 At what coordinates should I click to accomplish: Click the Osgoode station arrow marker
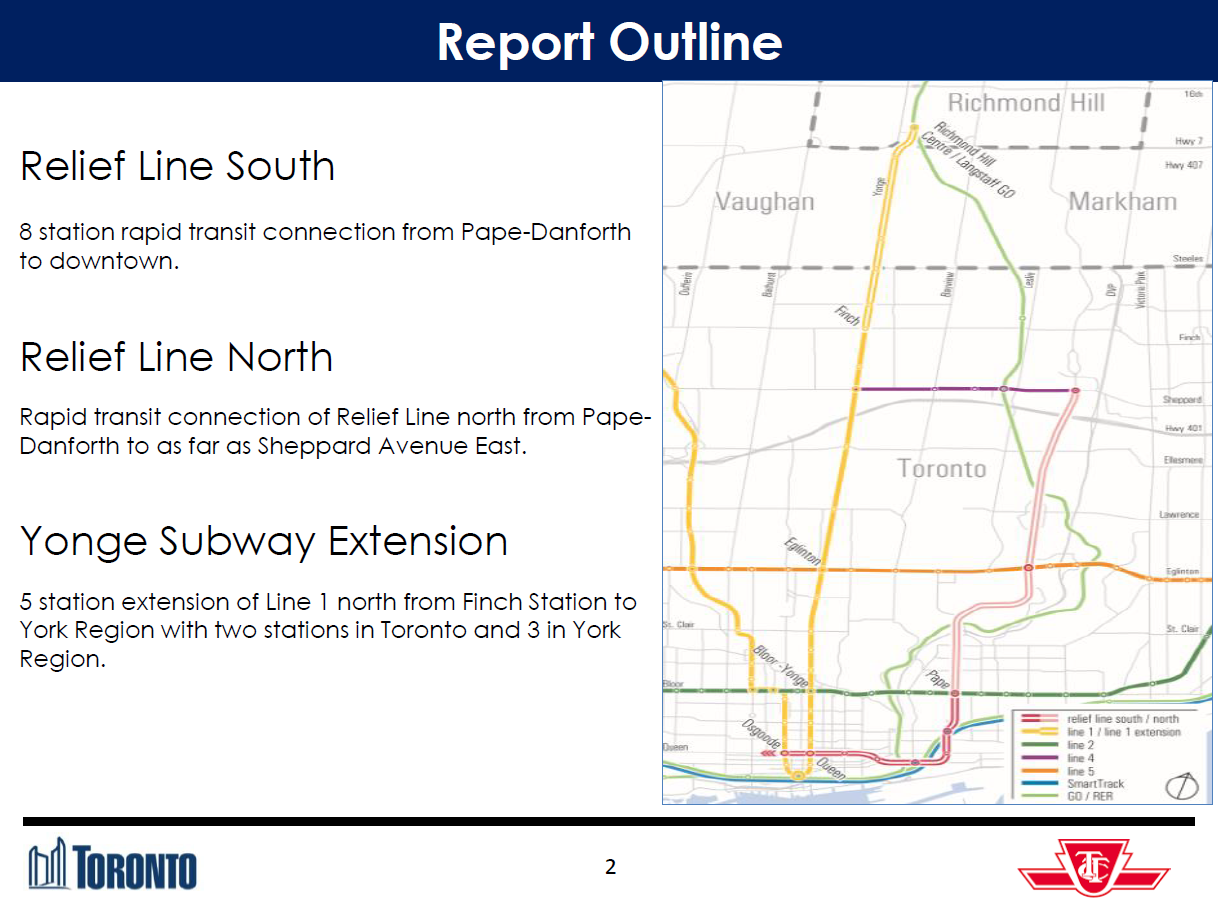tap(767, 753)
